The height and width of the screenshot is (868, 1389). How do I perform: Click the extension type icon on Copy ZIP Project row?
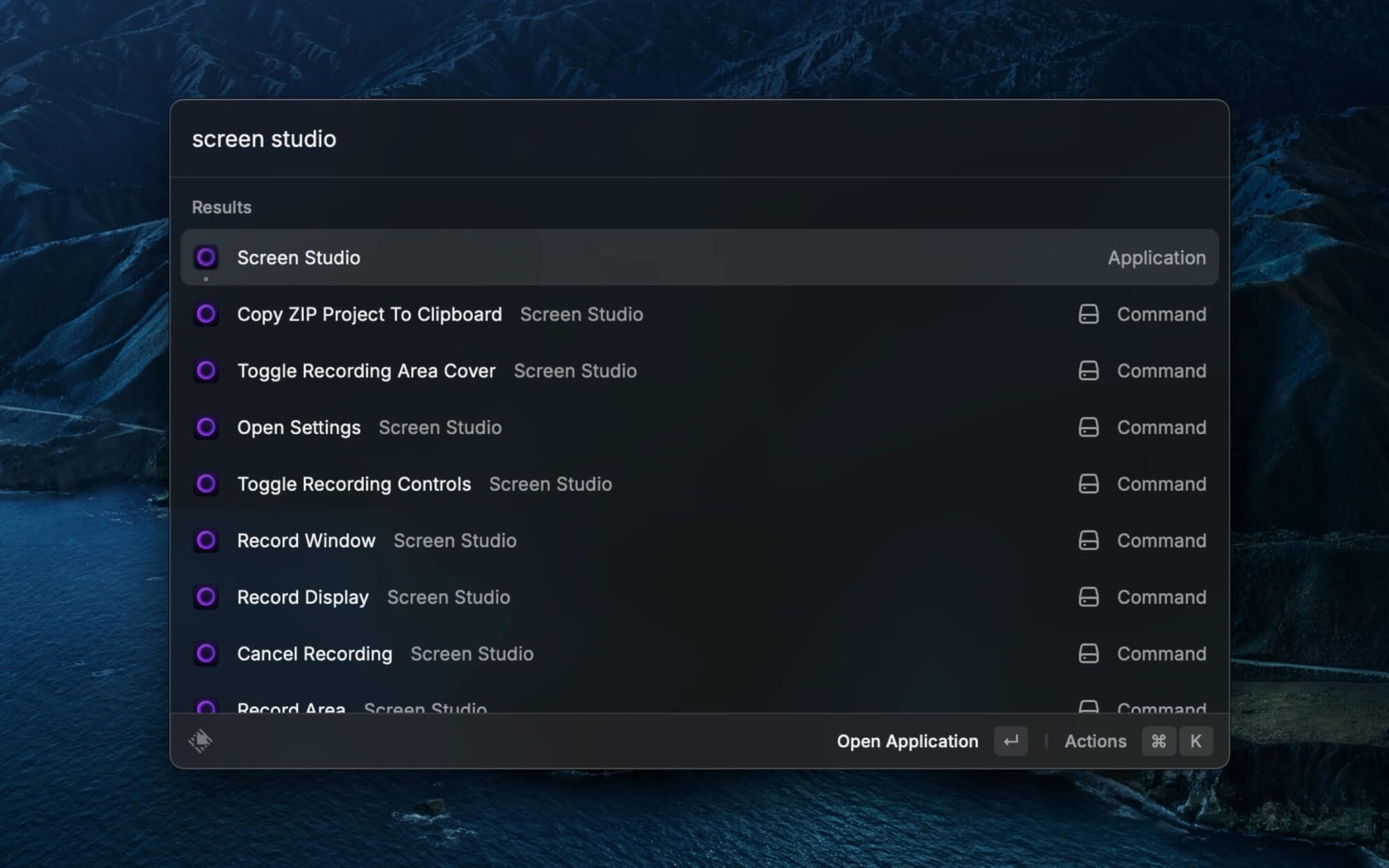[x=1088, y=315]
